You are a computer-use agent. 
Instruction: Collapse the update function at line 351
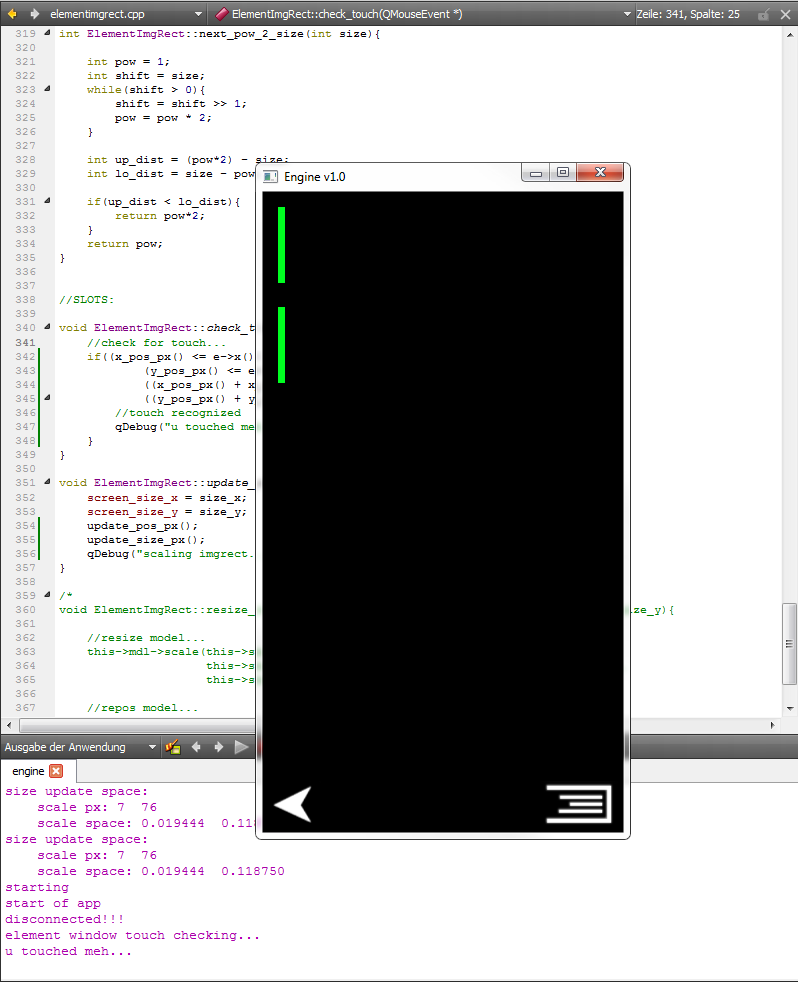pos(48,482)
